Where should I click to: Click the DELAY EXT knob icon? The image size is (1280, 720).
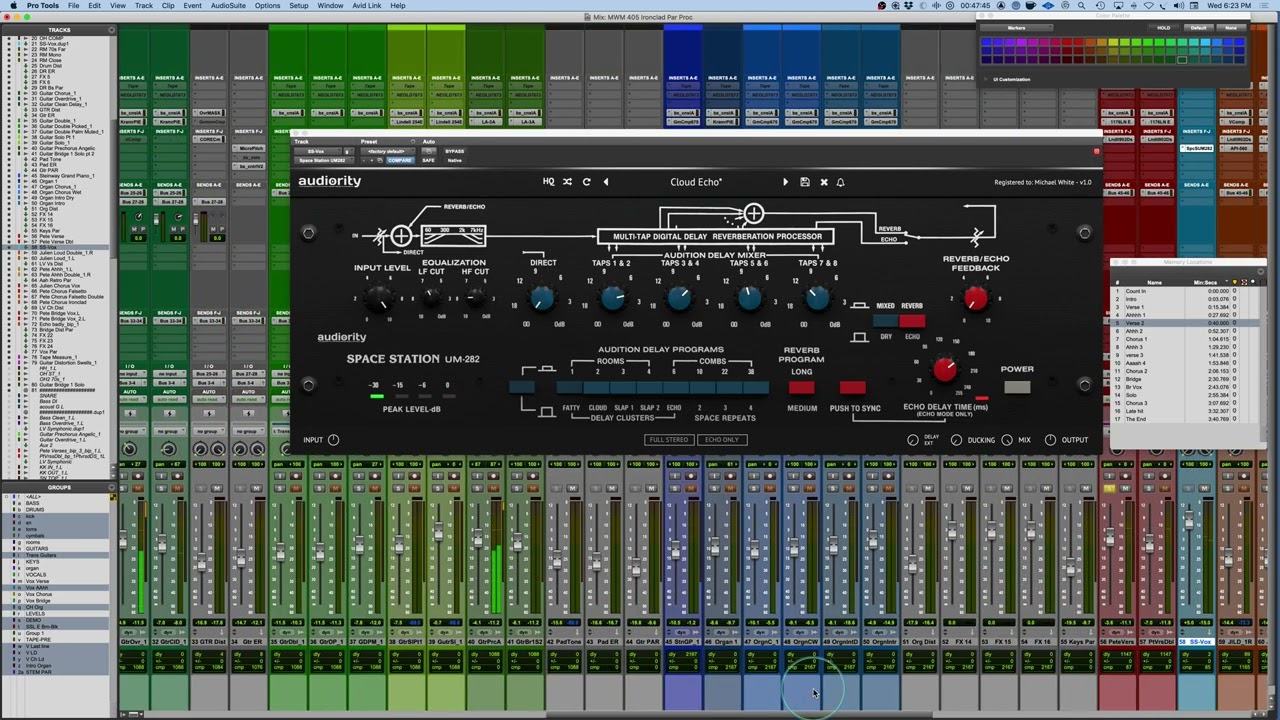(x=912, y=440)
